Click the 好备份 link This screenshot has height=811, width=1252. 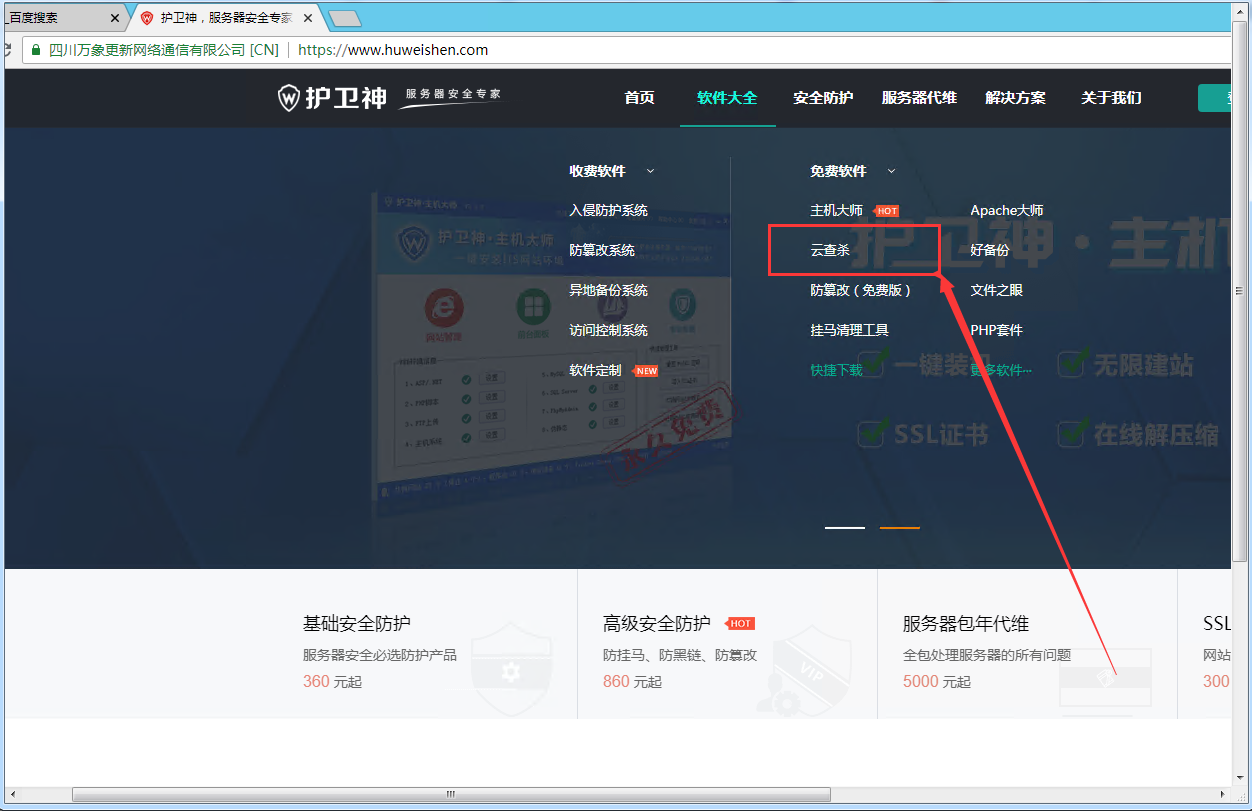coord(990,250)
